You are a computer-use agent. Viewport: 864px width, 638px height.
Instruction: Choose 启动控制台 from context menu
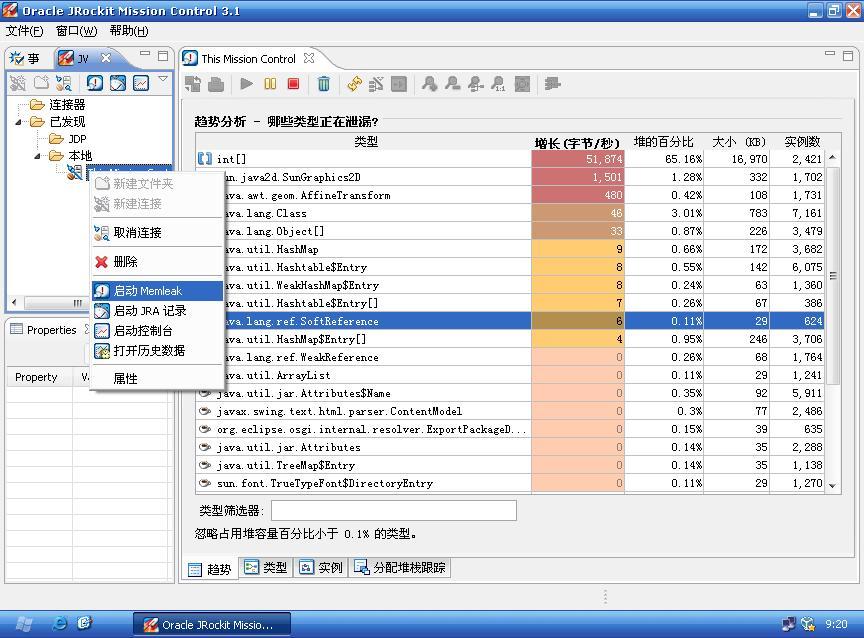click(157, 331)
